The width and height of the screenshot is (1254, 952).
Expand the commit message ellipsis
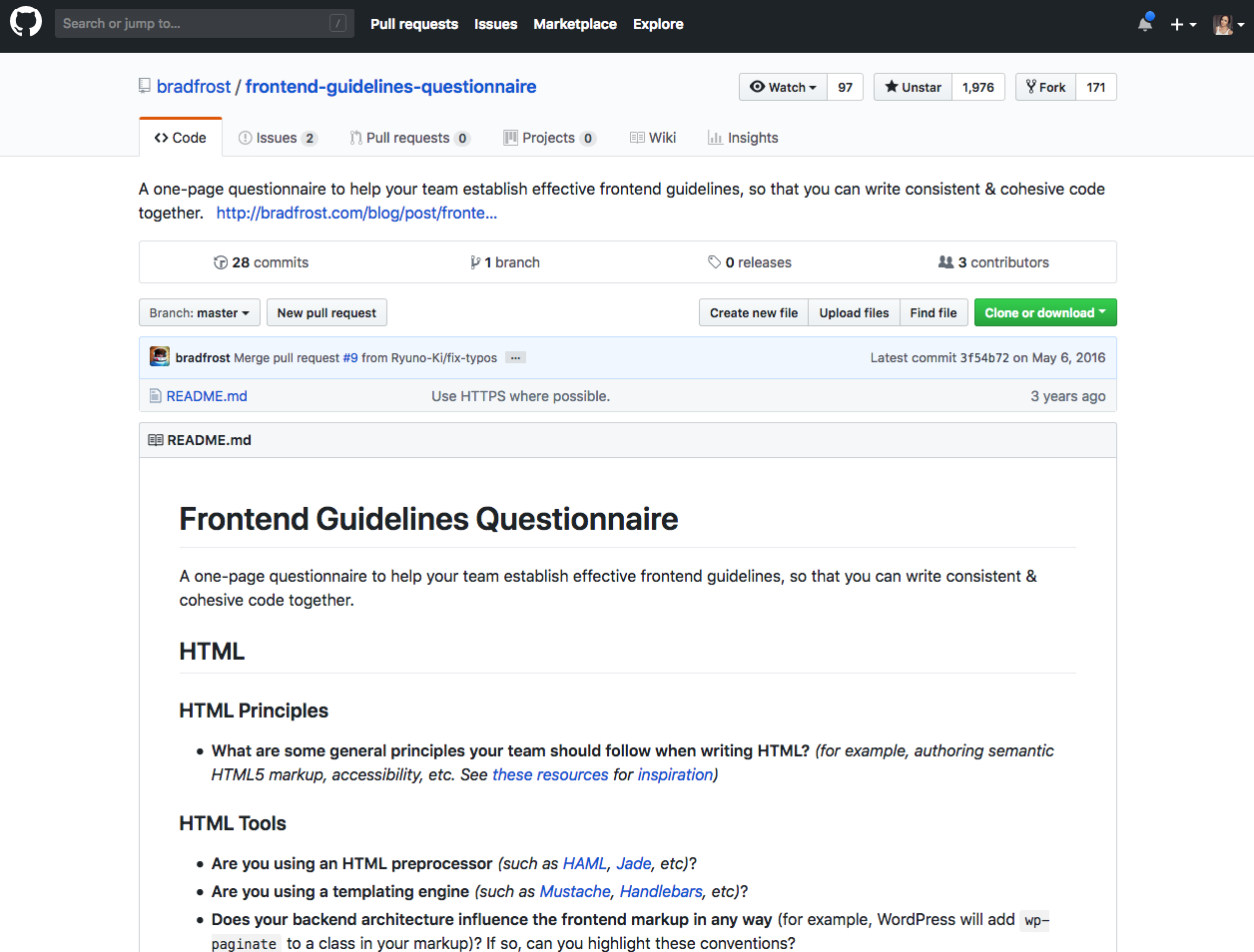pos(515,357)
